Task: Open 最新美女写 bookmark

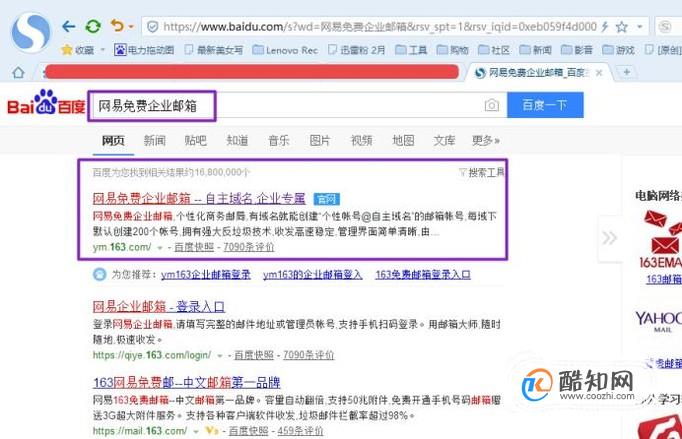Action: tap(214, 50)
